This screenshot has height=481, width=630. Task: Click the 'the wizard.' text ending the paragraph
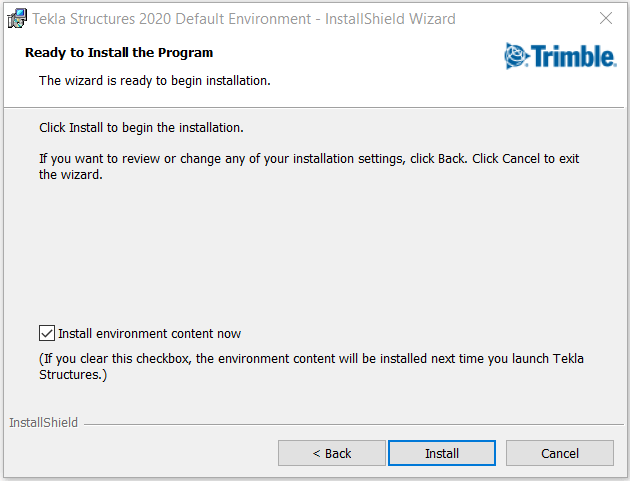click(x=71, y=174)
